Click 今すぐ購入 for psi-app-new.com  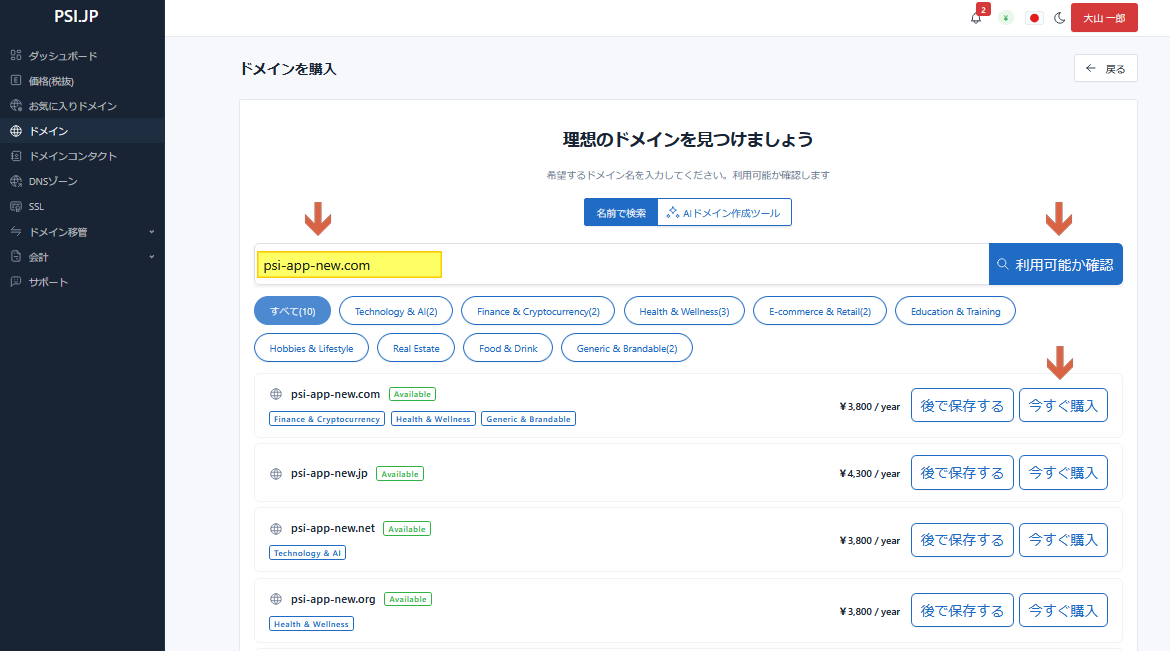[1063, 405]
